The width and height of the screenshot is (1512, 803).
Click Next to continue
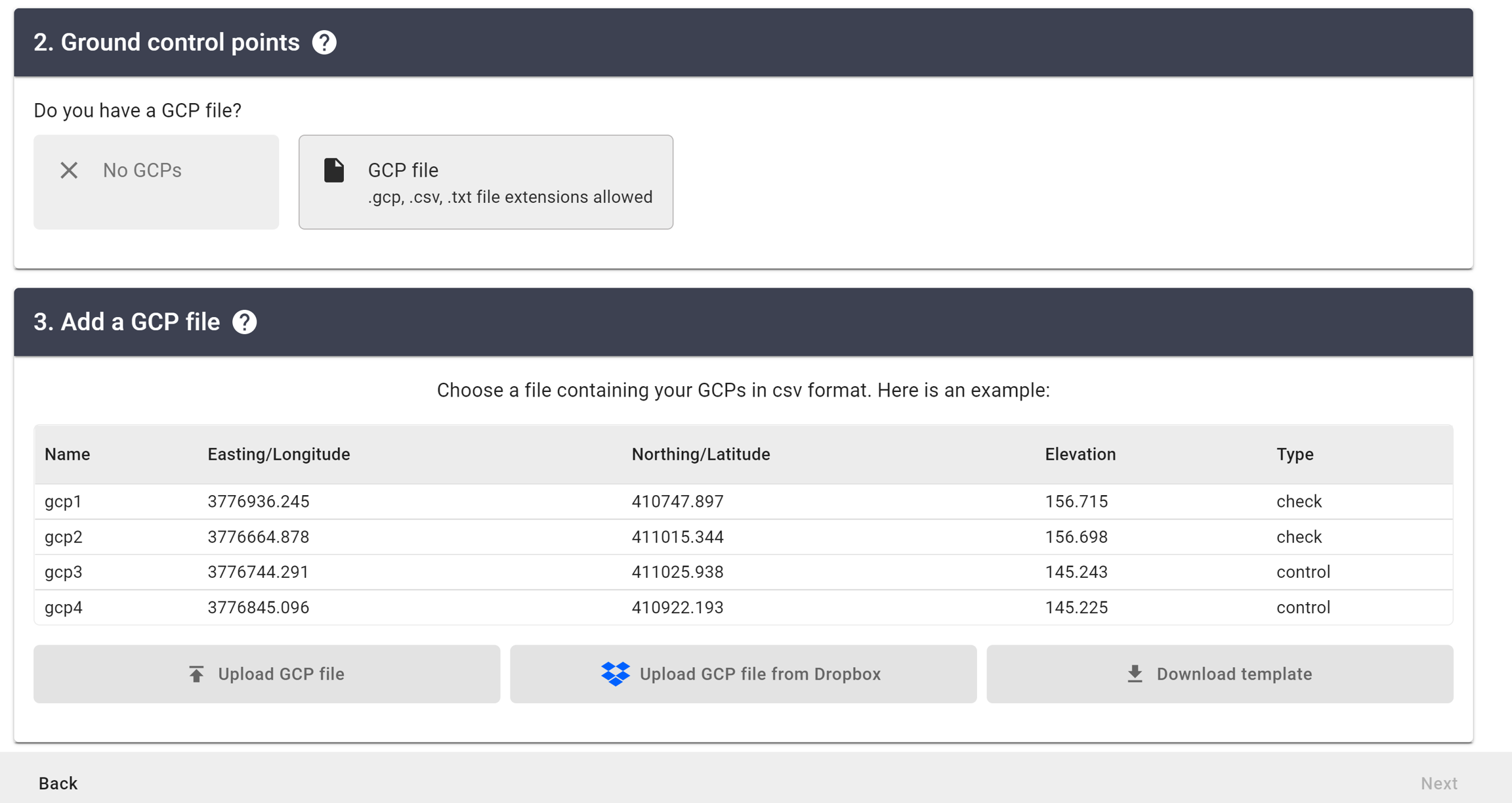point(1438,783)
